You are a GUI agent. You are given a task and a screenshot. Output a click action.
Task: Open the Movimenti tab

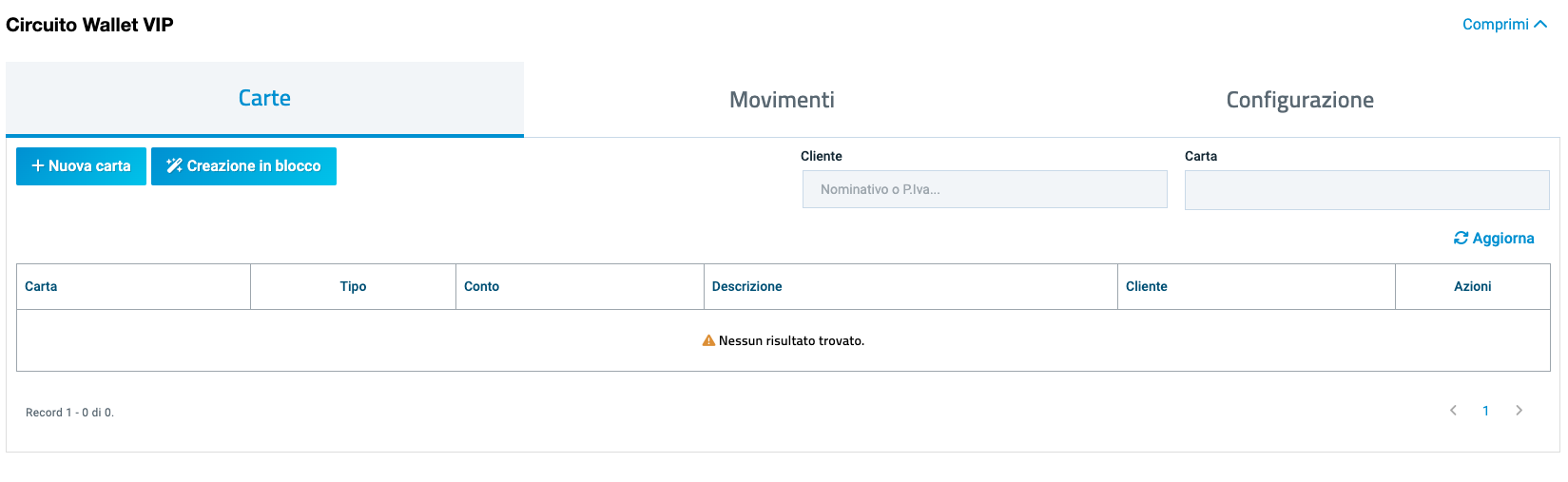point(782,100)
